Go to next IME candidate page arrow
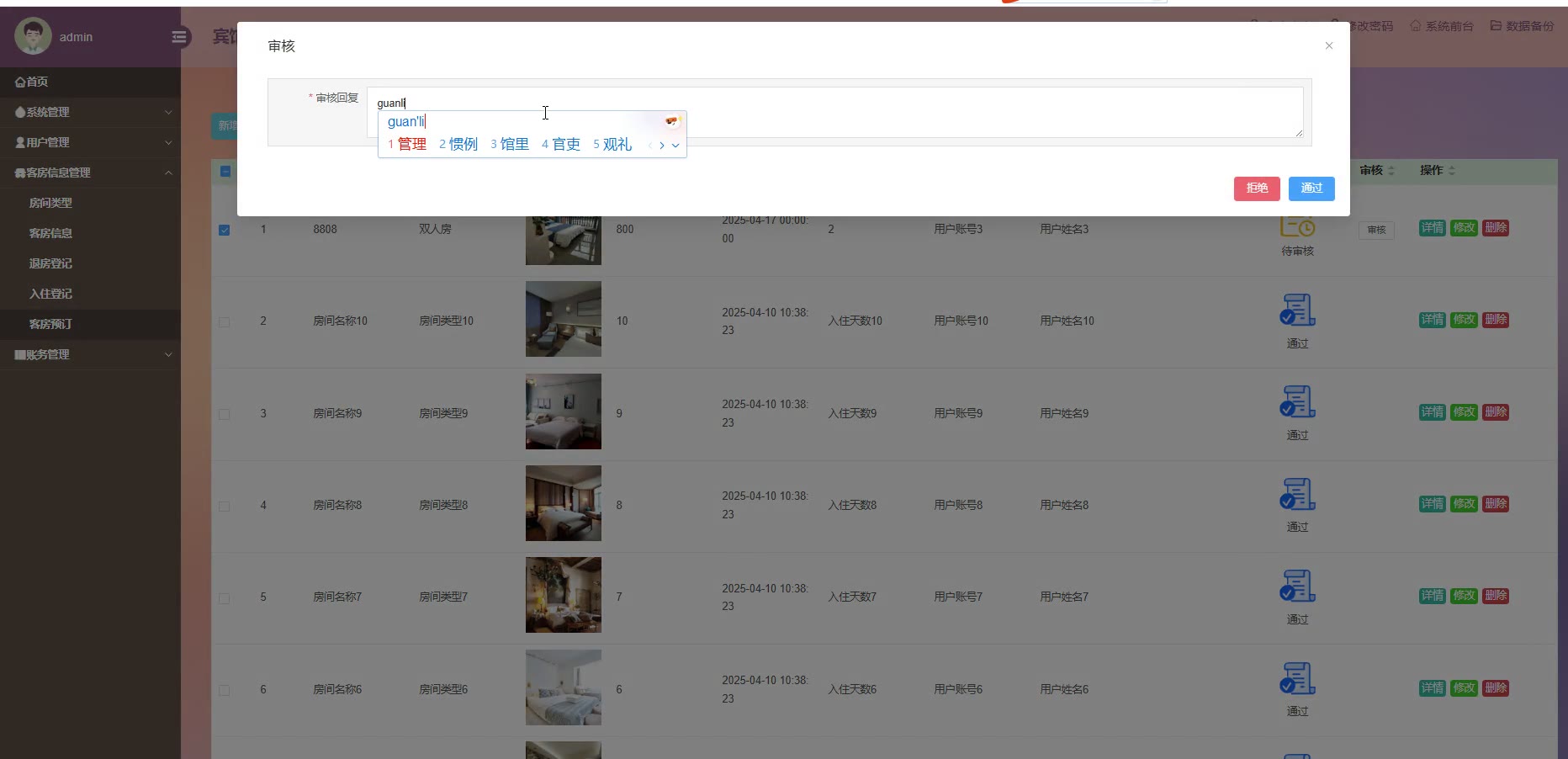Viewport: 1568px width, 759px height. pos(662,146)
